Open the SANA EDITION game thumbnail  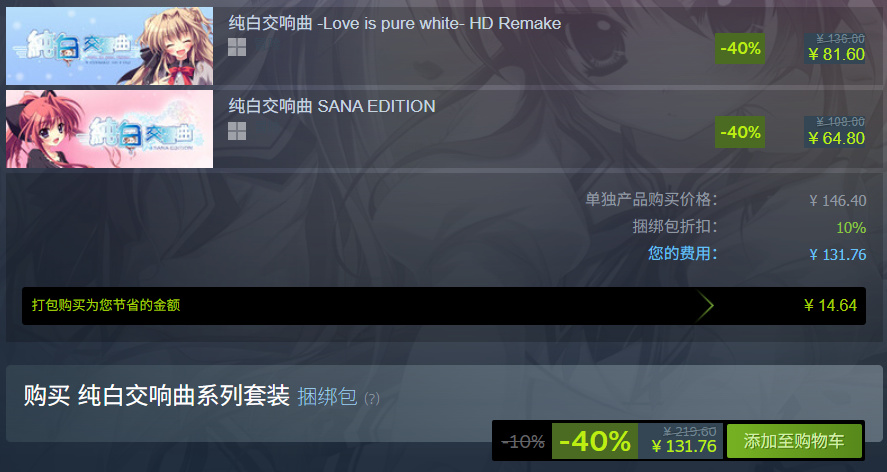(x=110, y=129)
